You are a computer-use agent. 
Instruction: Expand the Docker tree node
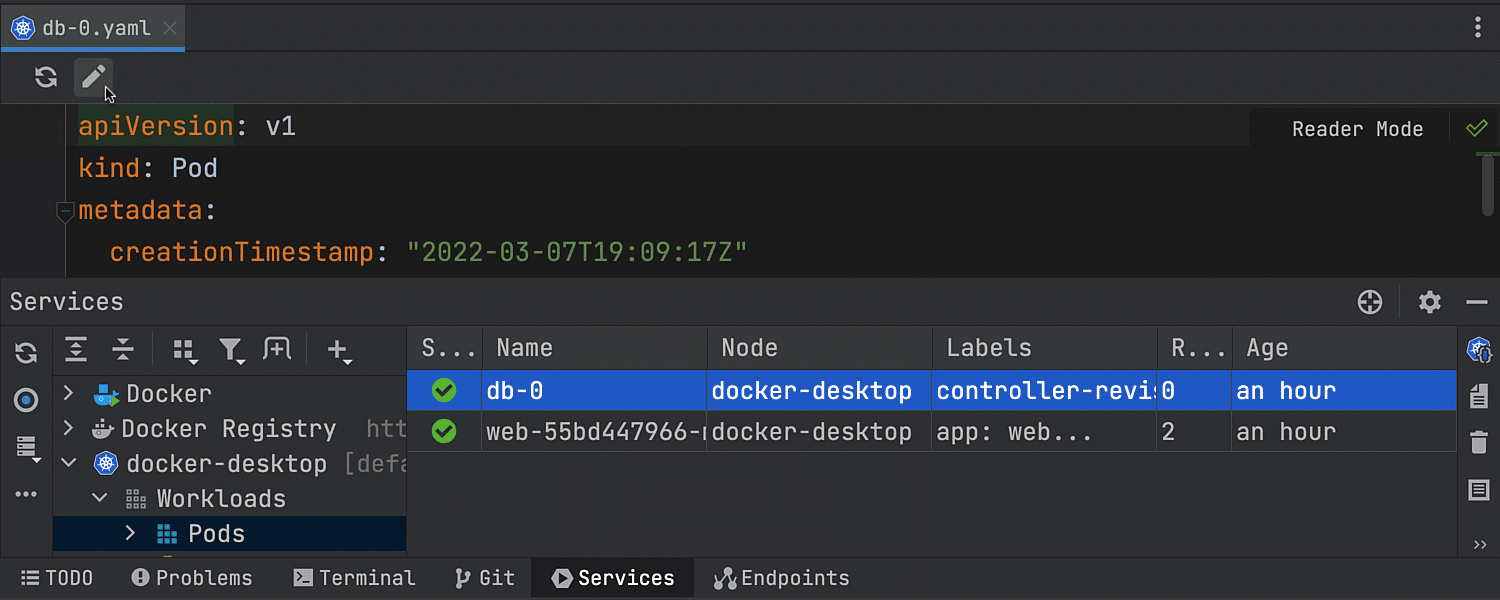(x=68, y=393)
